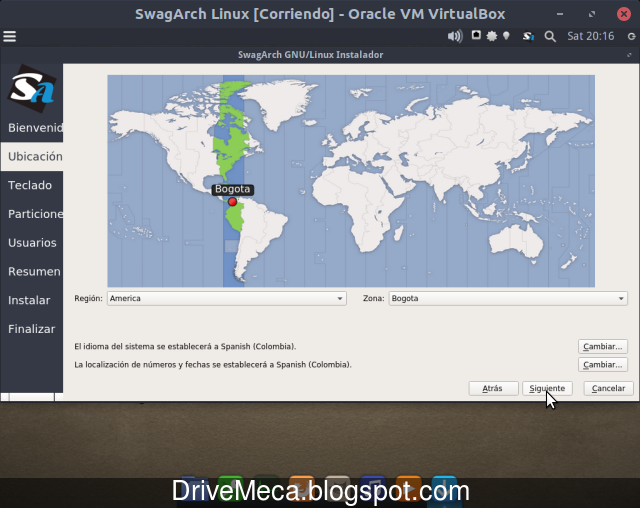Screen dimensions: 640x508
Task: Click the Bogota label on the map
Action: coord(232,189)
